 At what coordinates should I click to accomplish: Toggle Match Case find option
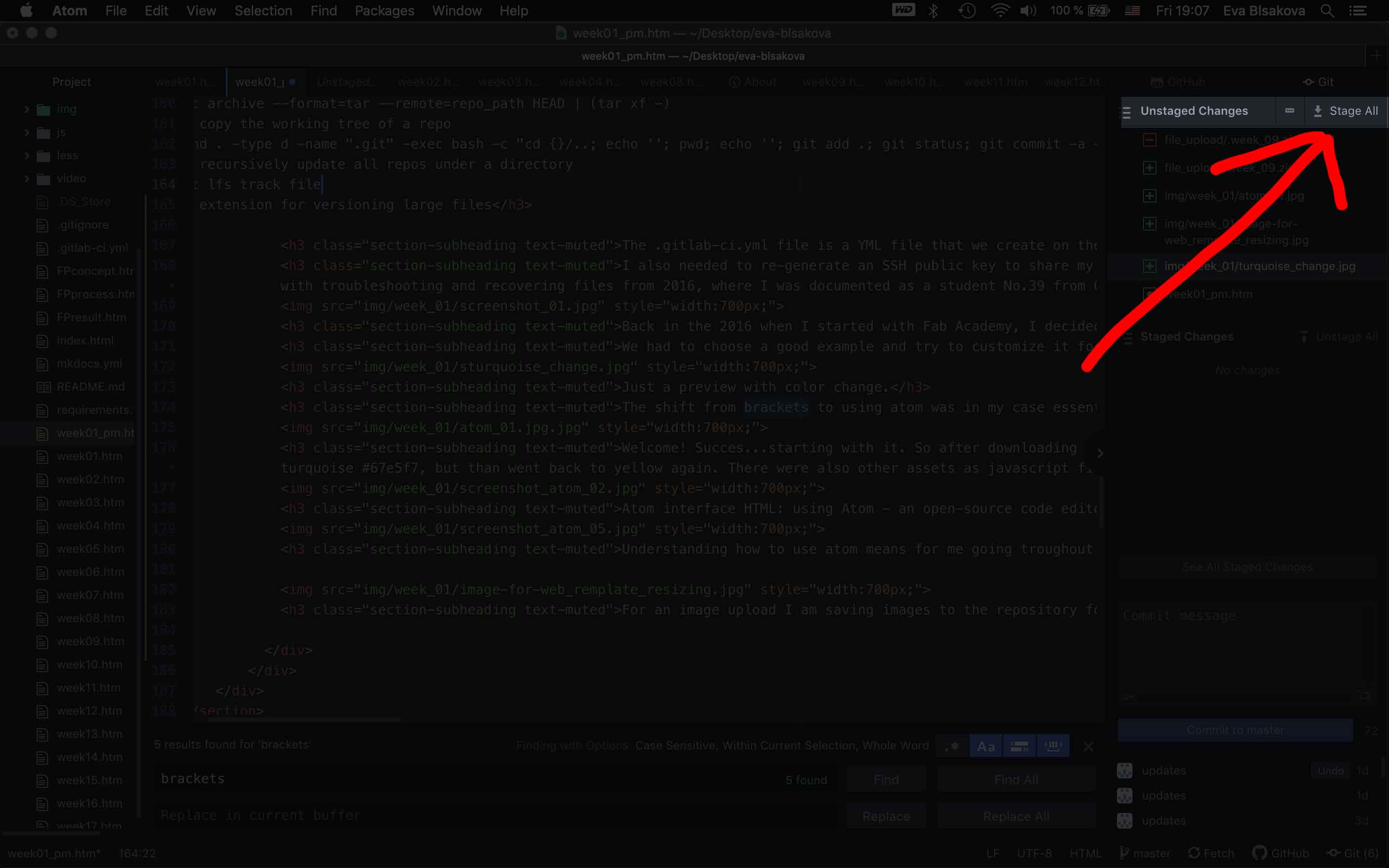(x=985, y=746)
